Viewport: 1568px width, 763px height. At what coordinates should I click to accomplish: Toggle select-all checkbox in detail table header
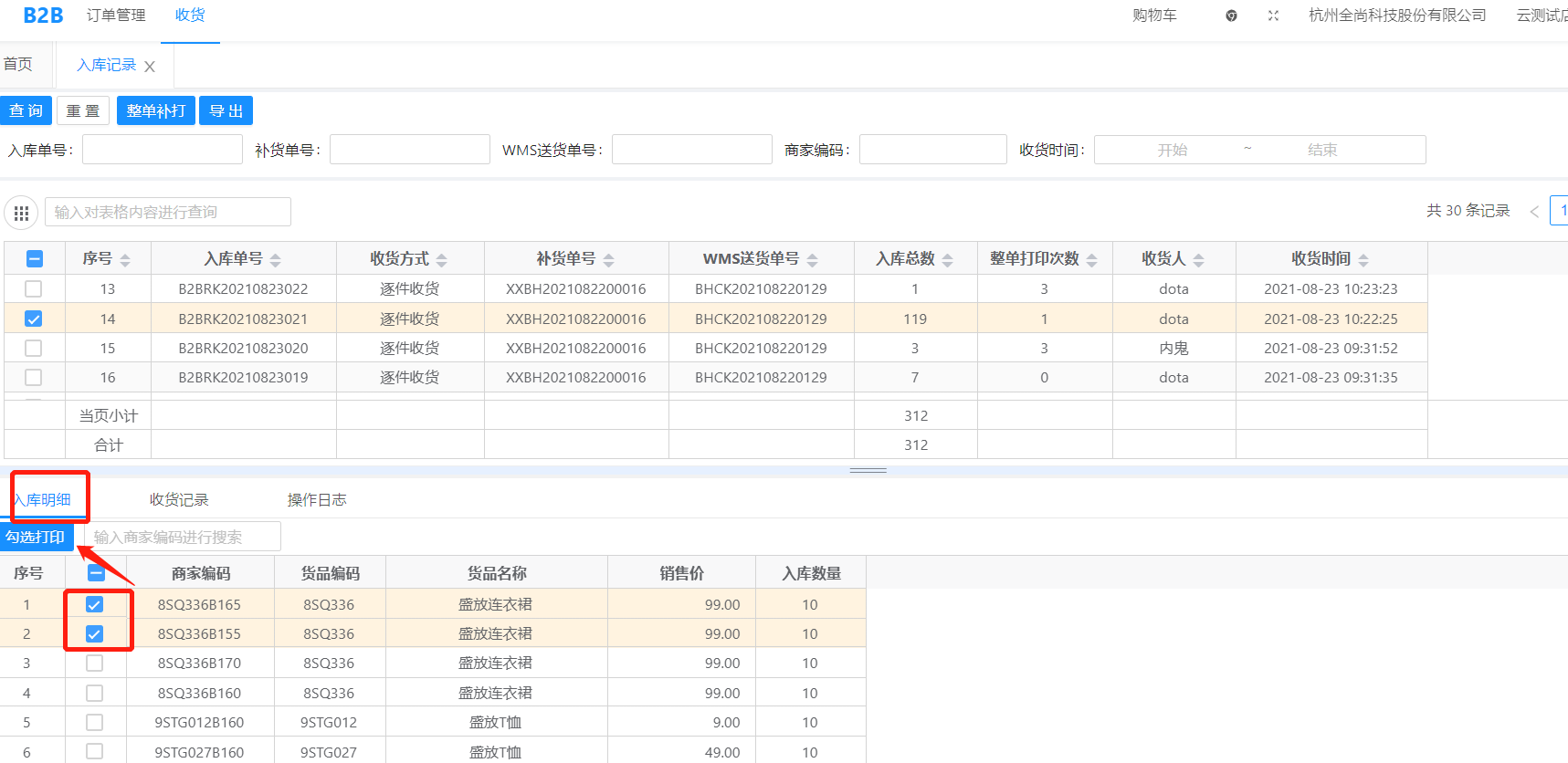[x=96, y=573]
